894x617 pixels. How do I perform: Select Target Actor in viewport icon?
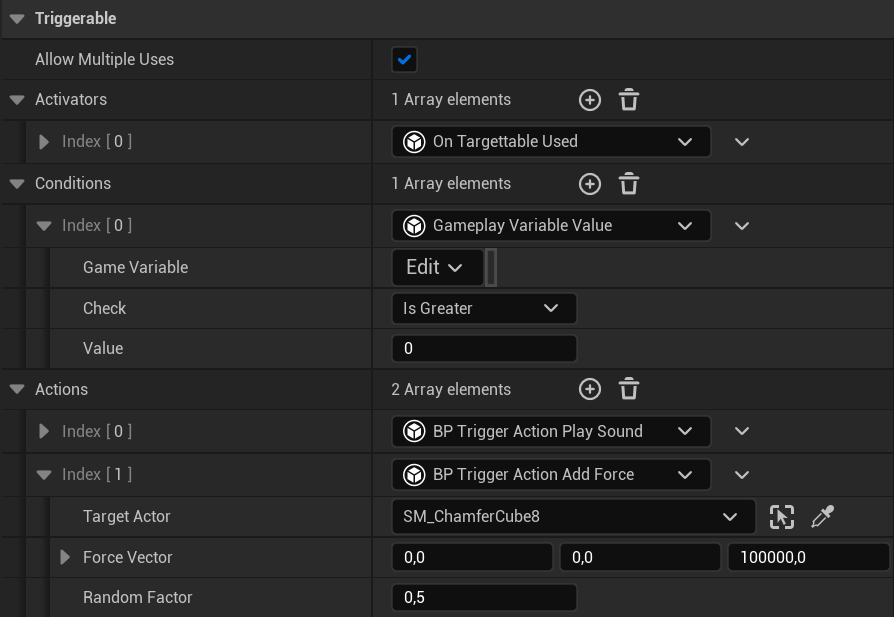pyautogui.click(x=782, y=517)
